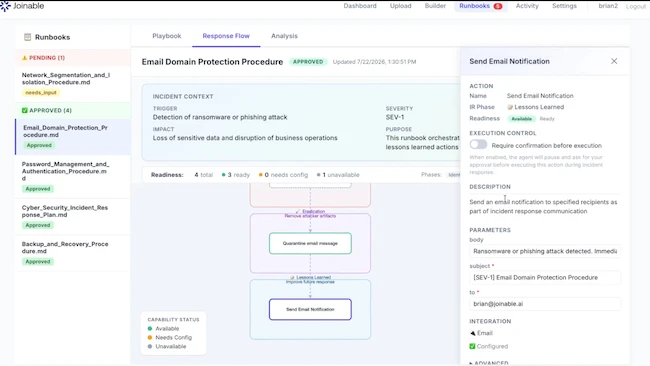Open Network_Segmentation_and_Isolation_Procedure.md runbook

73,84
